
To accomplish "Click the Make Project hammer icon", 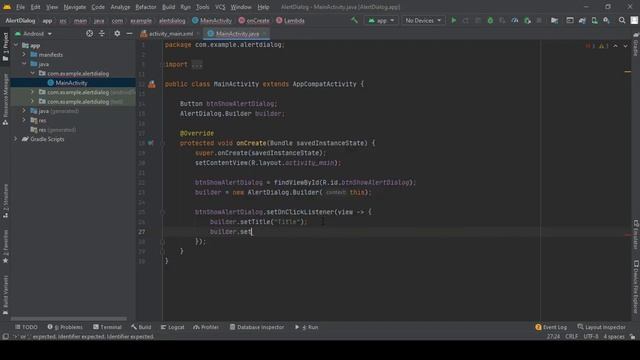I will pyautogui.click(x=354, y=20).
